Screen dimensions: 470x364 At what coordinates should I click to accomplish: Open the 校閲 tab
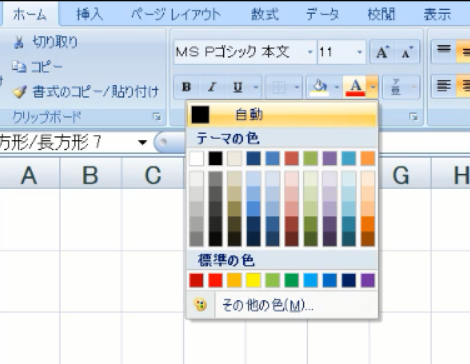[381, 15]
